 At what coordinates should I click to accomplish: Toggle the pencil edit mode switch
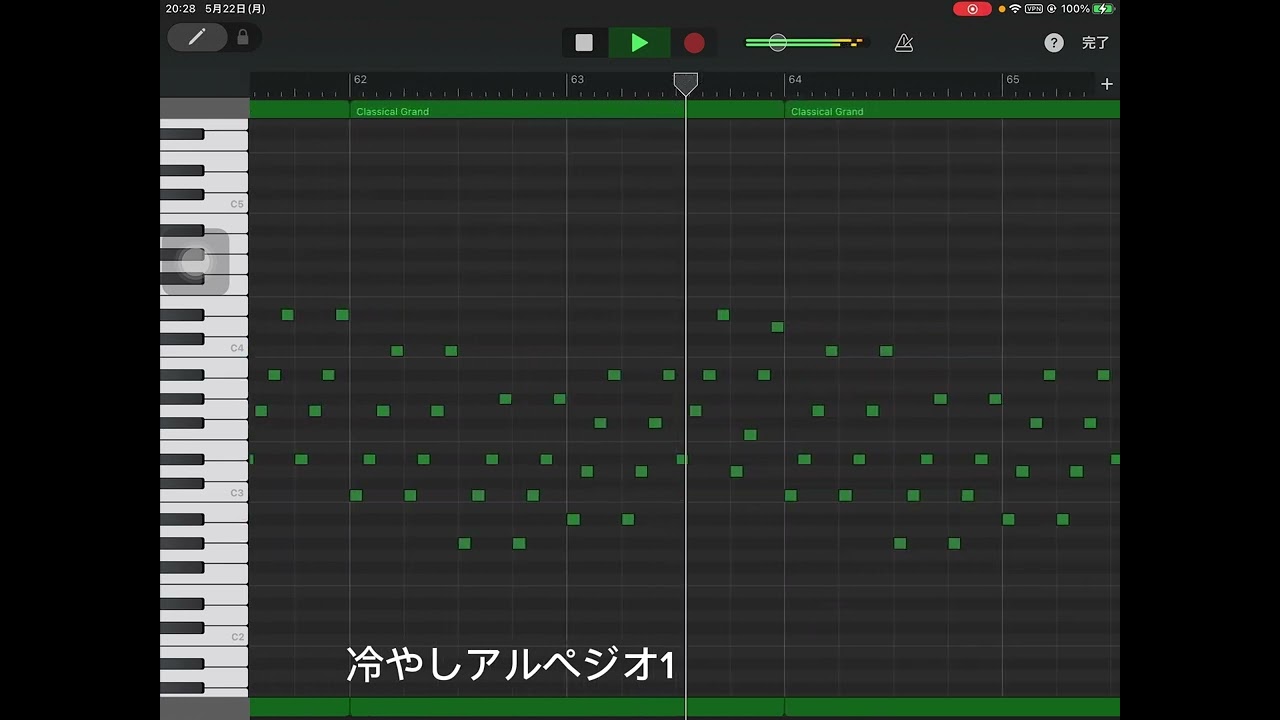[197, 37]
